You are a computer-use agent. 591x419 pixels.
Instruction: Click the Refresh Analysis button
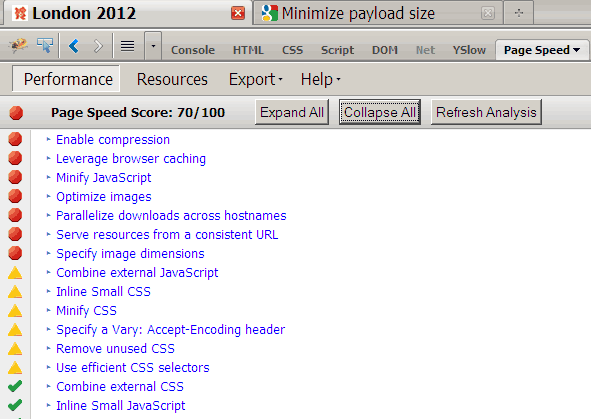pyautogui.click(x=486, y=112)
